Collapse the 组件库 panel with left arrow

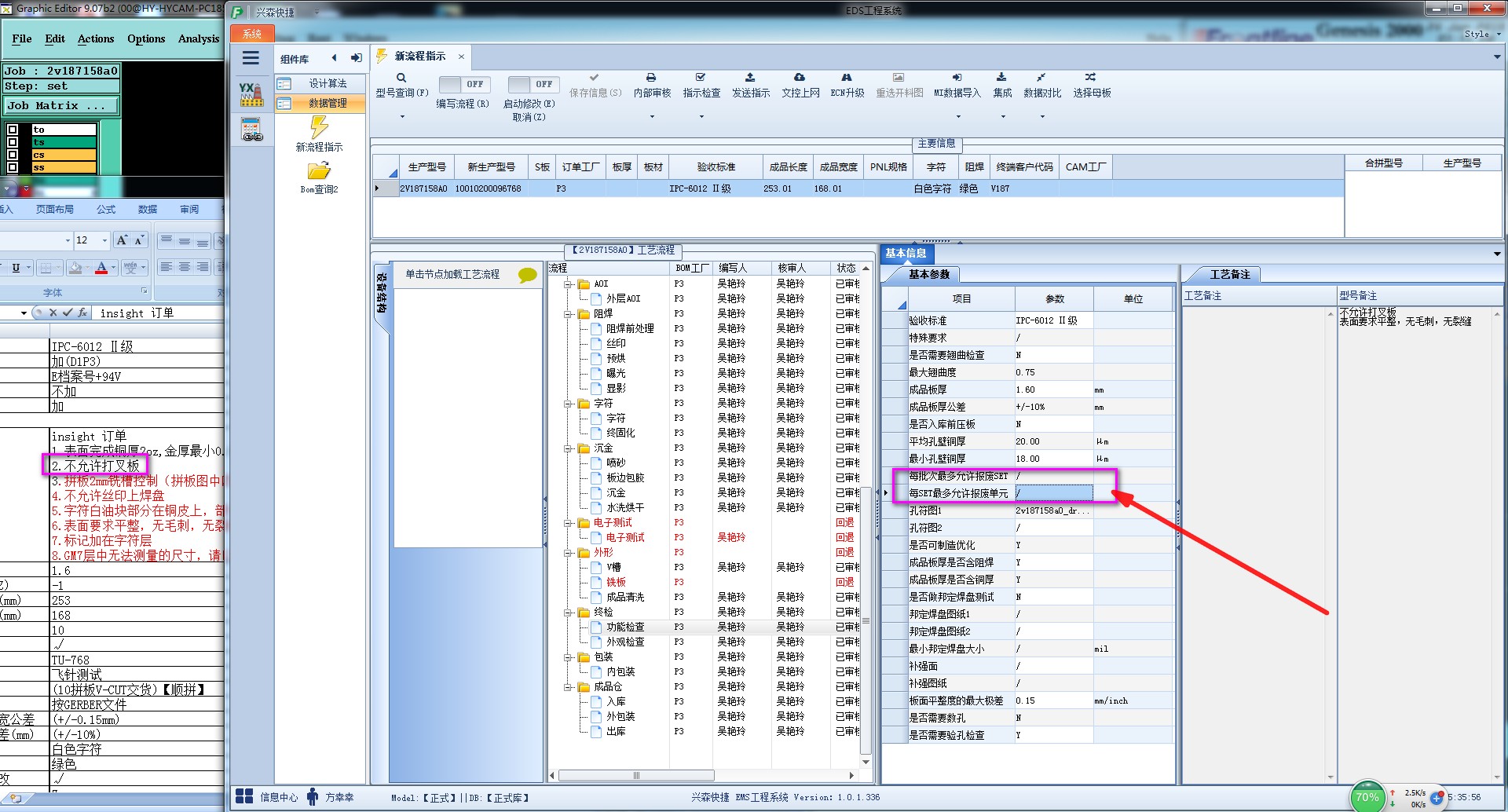[335, 58]
